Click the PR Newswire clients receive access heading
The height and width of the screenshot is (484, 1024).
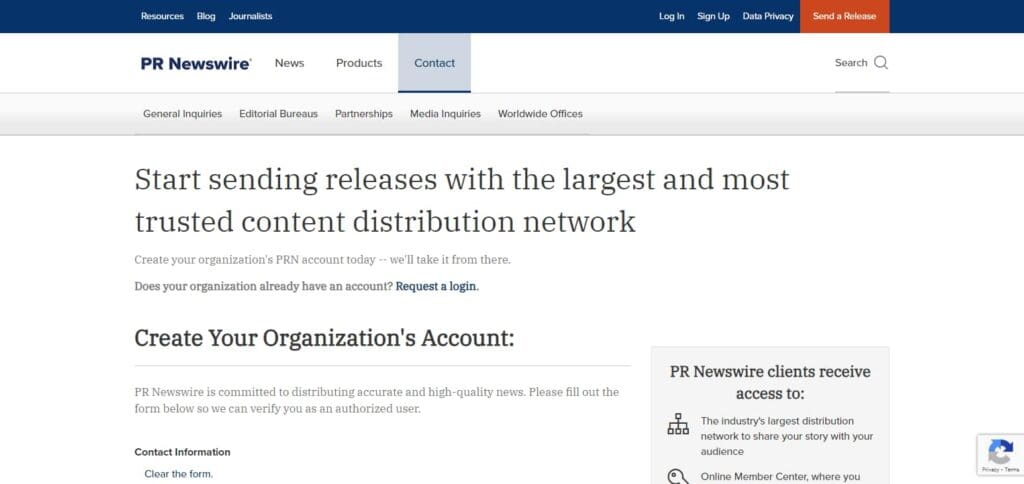point(770,383)
